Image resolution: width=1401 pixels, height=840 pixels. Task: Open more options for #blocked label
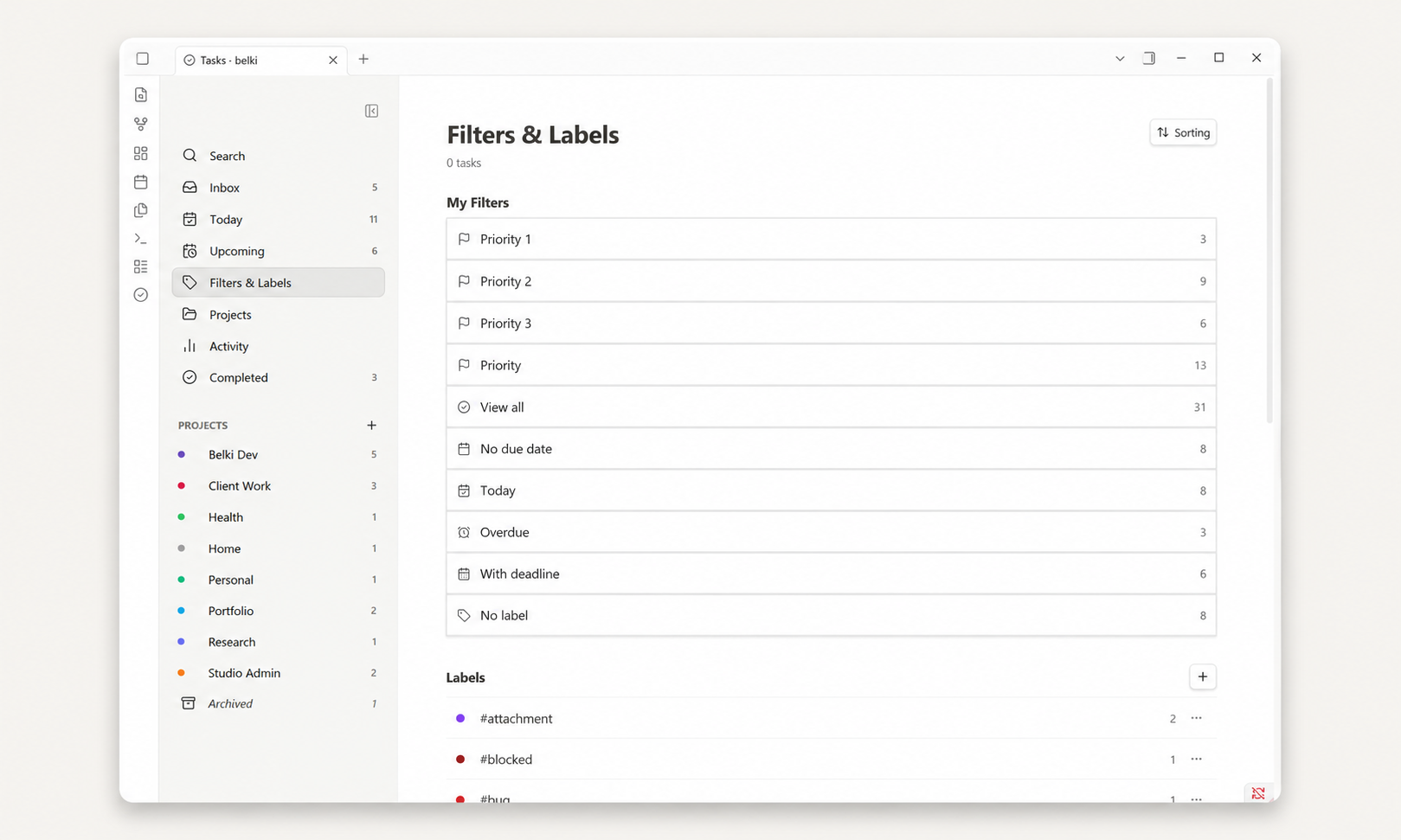(x=1196, y=759)
